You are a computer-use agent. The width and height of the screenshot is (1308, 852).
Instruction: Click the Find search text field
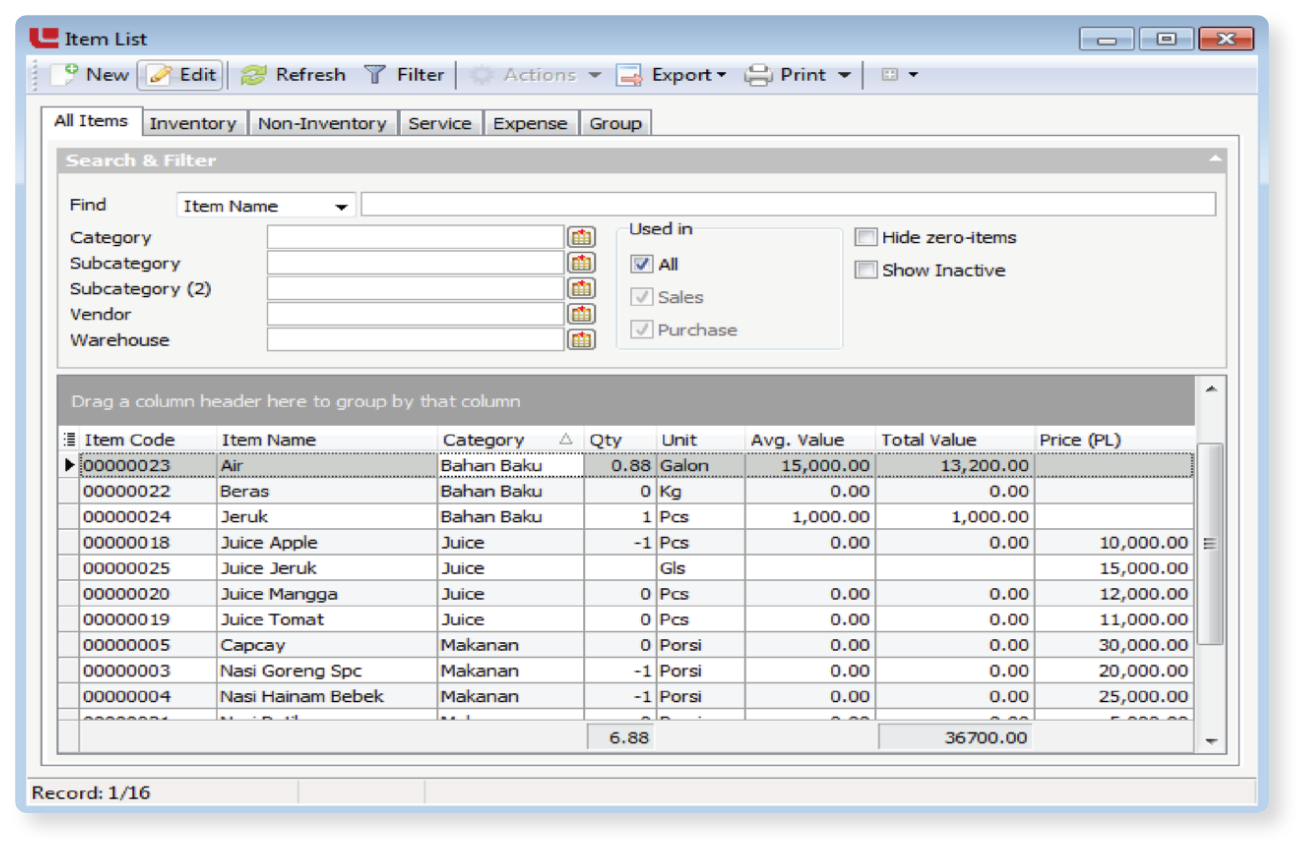(788, 205)
